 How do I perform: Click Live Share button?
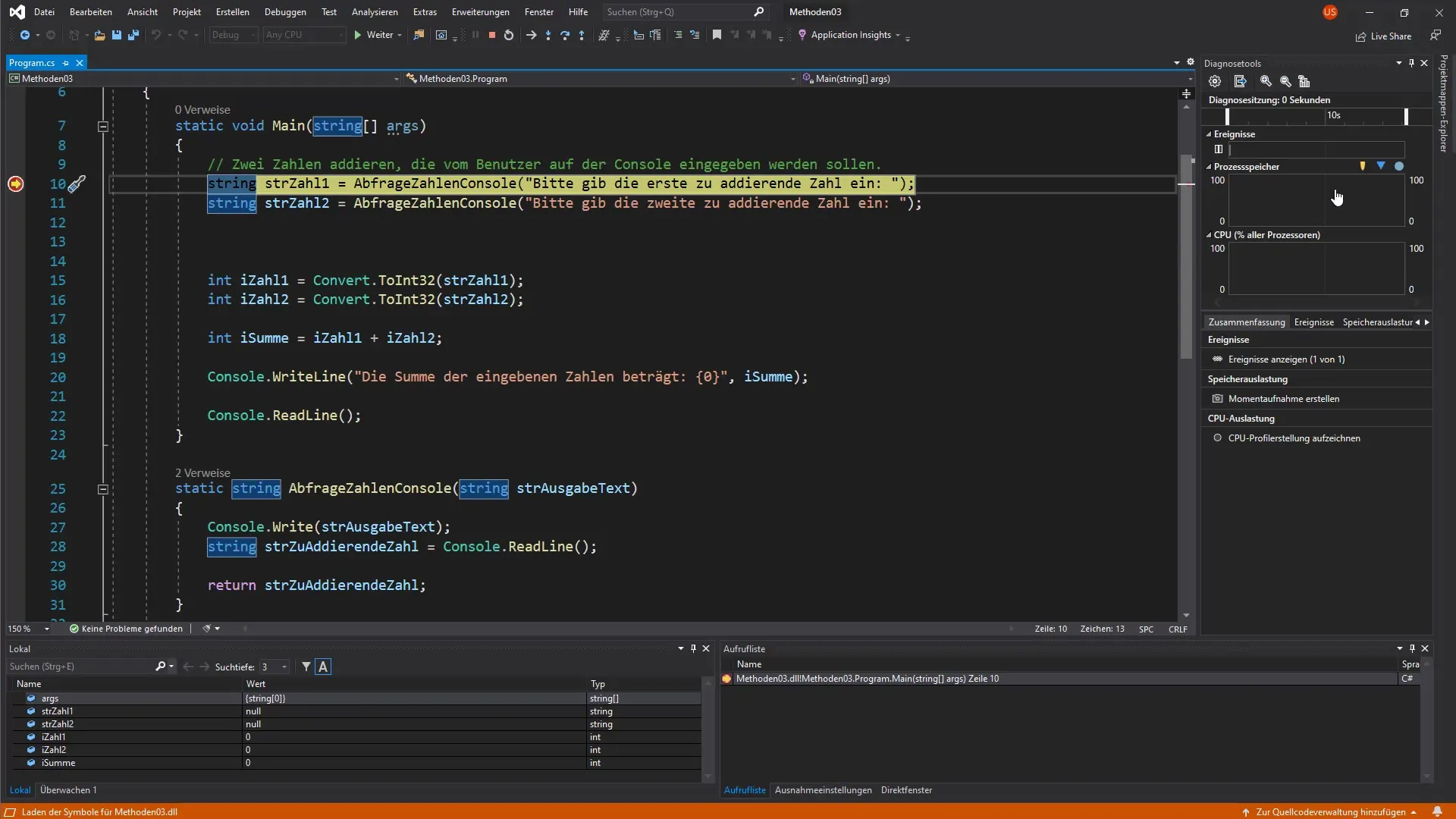(1383, 36)
